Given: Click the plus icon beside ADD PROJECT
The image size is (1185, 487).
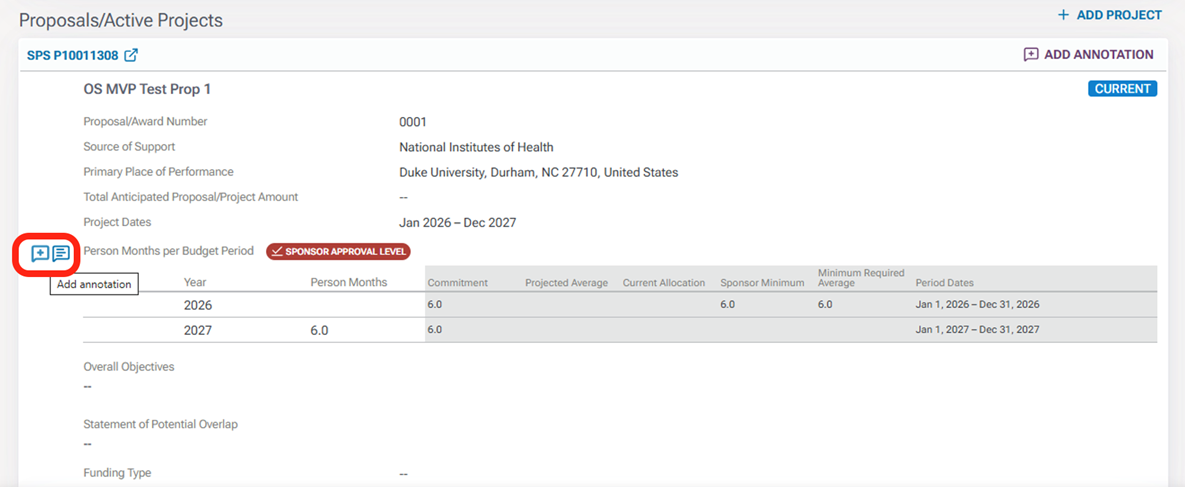Looking at the screenshot, I should [x=1063, y=15].
